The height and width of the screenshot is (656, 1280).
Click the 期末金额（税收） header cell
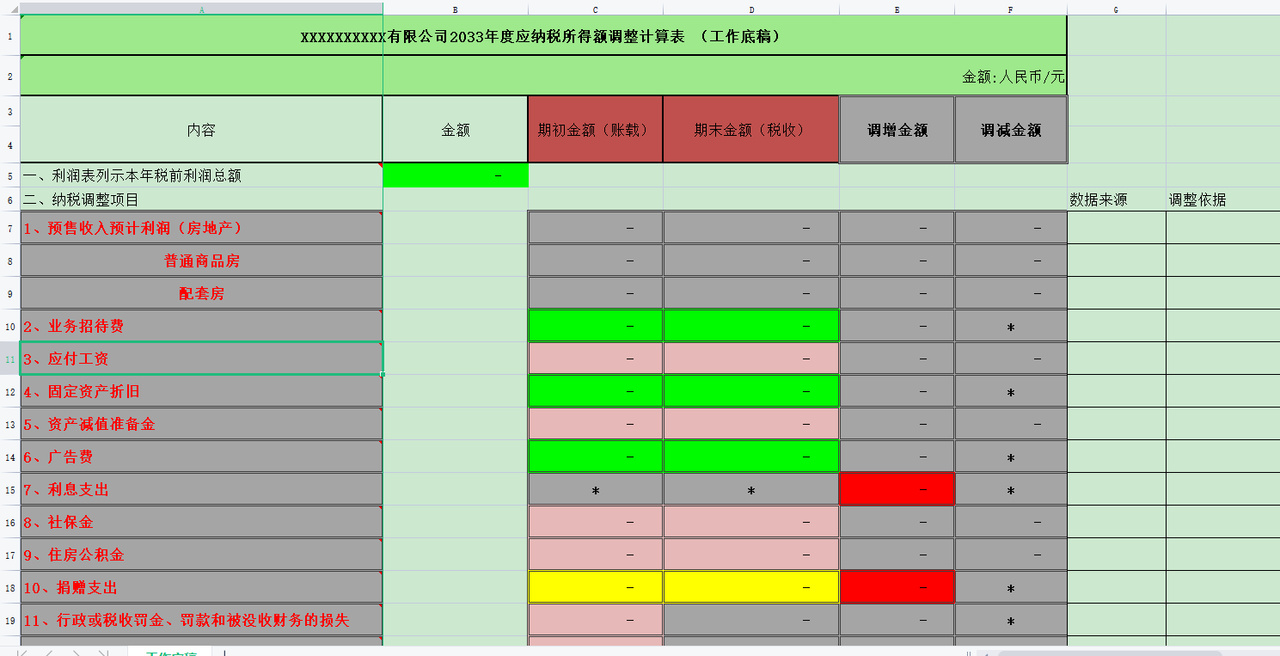[x=750, y=128]
